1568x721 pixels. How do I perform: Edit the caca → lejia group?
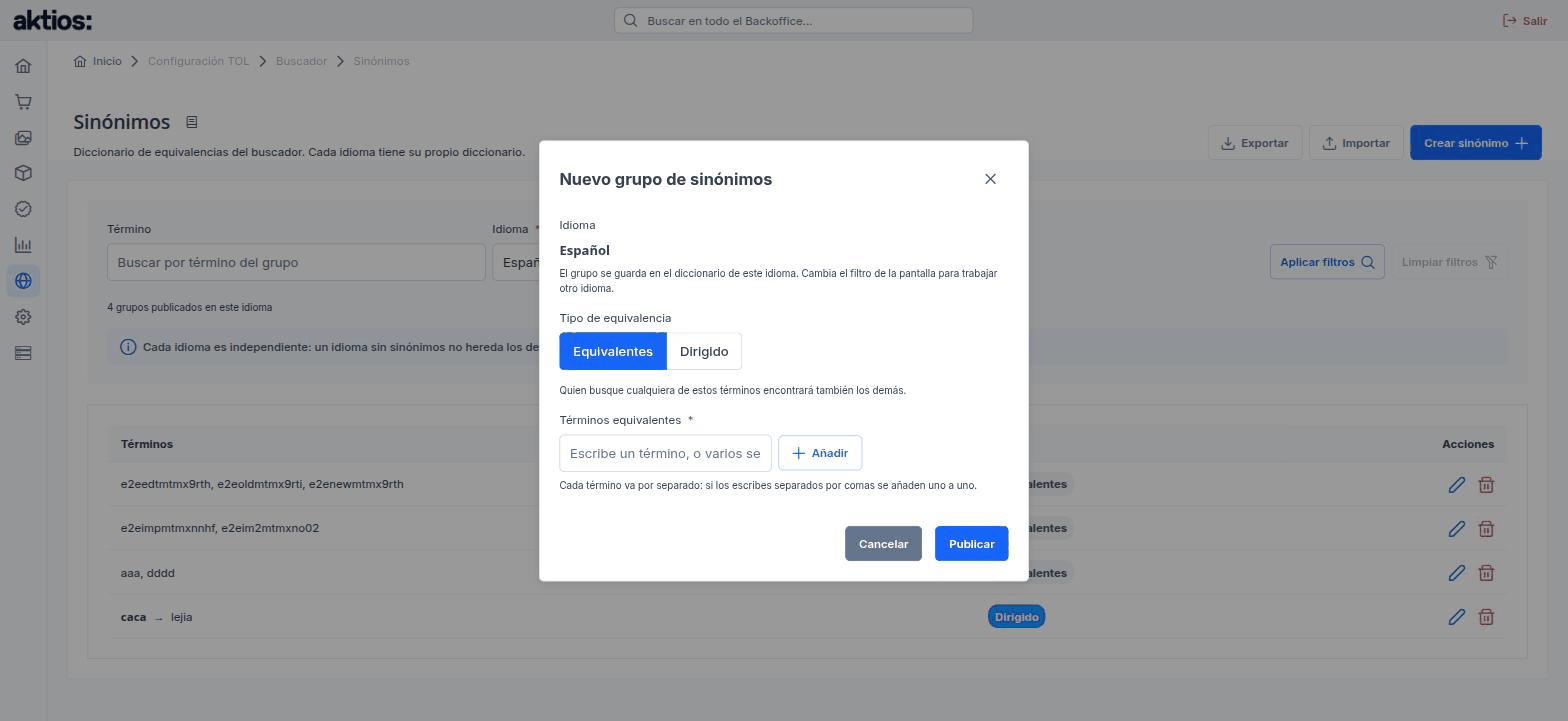(1456, 617)
